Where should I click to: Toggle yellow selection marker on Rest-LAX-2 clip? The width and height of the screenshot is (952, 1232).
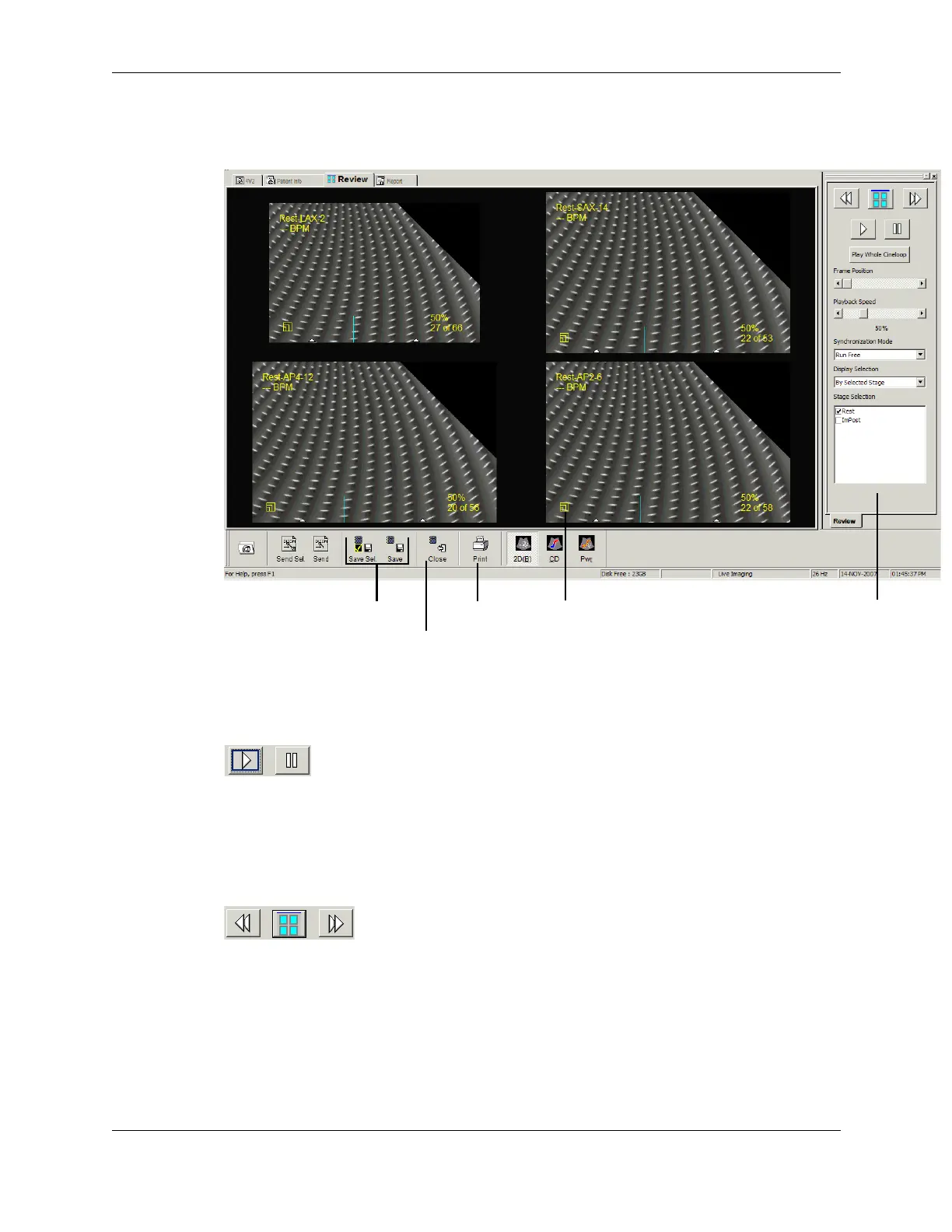pos(287,327)
